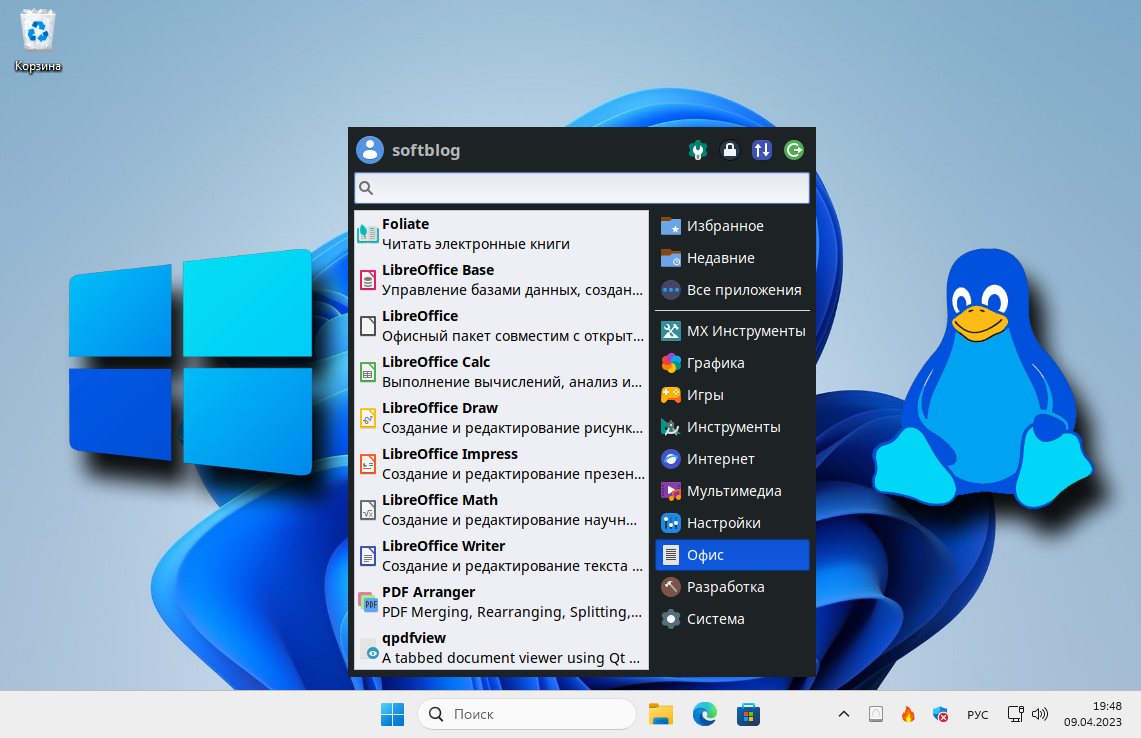The image size is (1141, 738).
Task: Launch PDF Arranger
Action: (501, 601)
